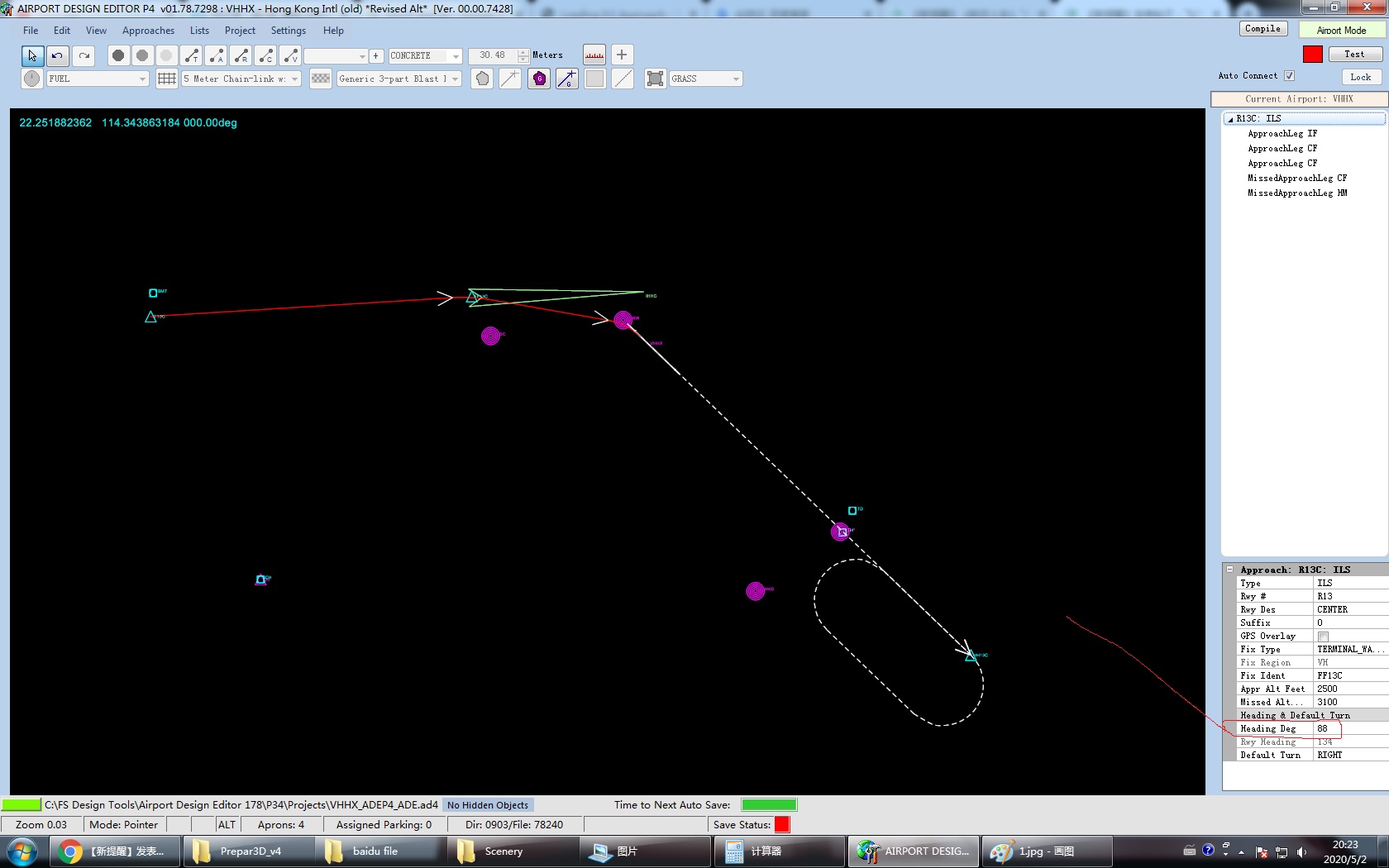Select the Pointer tool

pos(32,55)
